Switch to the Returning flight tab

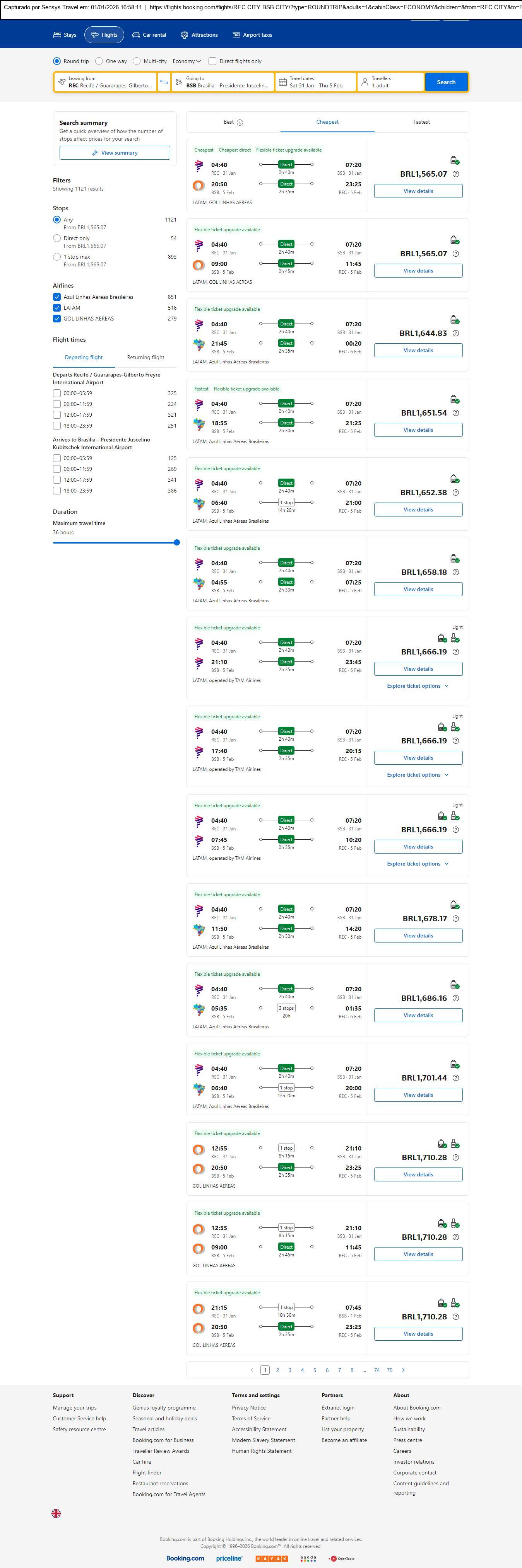tap(145, 358)
